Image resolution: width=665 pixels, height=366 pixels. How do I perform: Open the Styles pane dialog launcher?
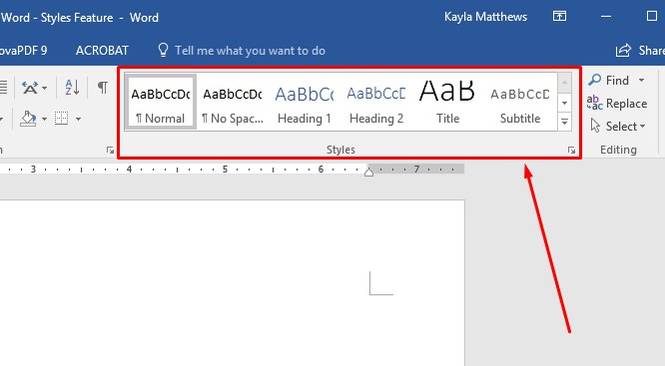(571, 150)
